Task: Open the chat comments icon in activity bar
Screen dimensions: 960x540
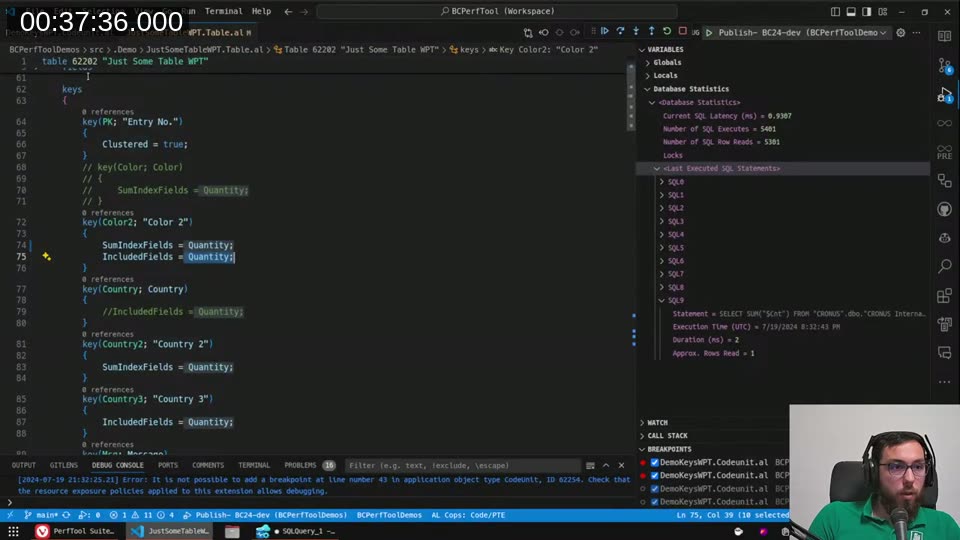Action: [945, 353]
